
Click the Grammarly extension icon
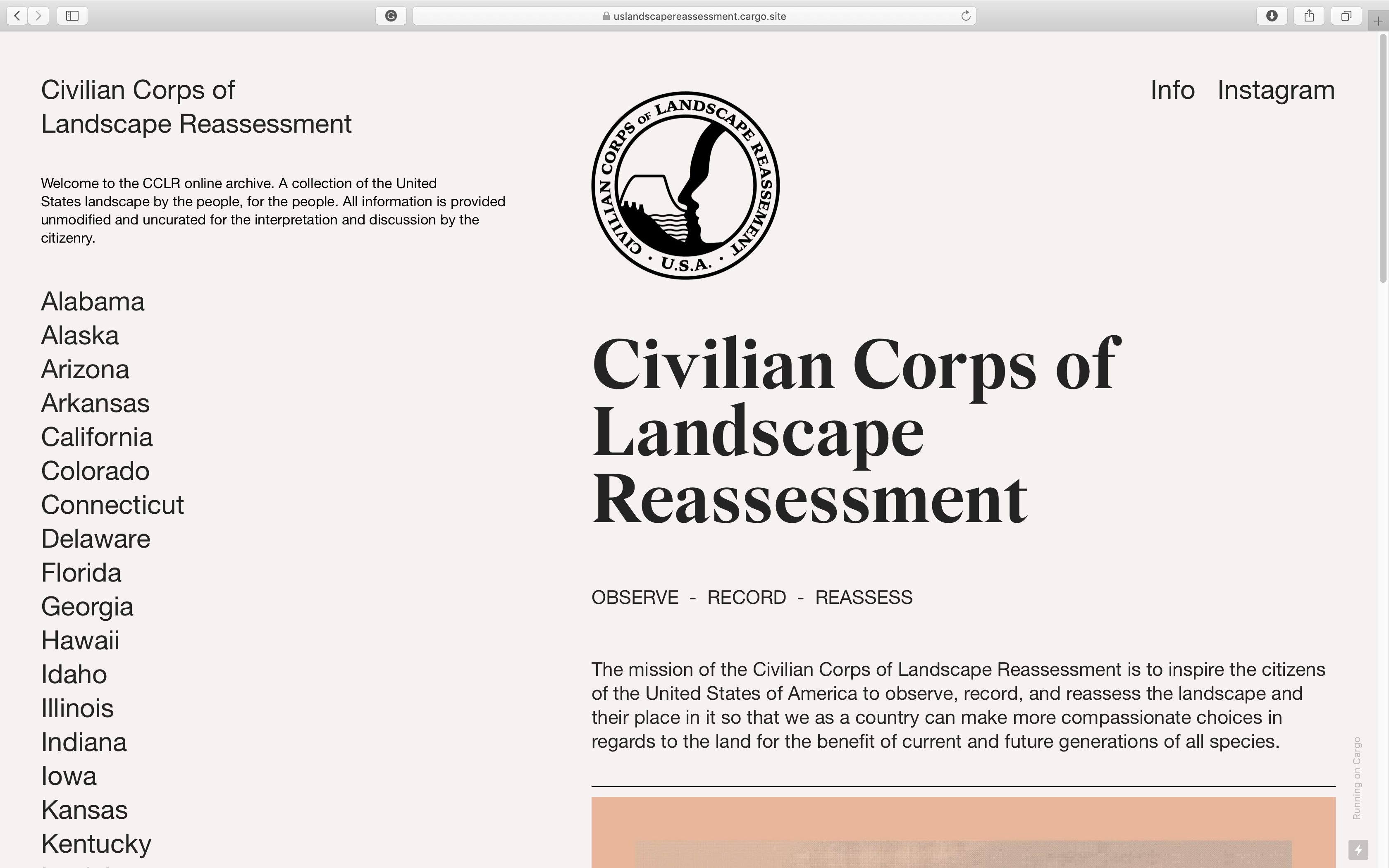point(391,16)
